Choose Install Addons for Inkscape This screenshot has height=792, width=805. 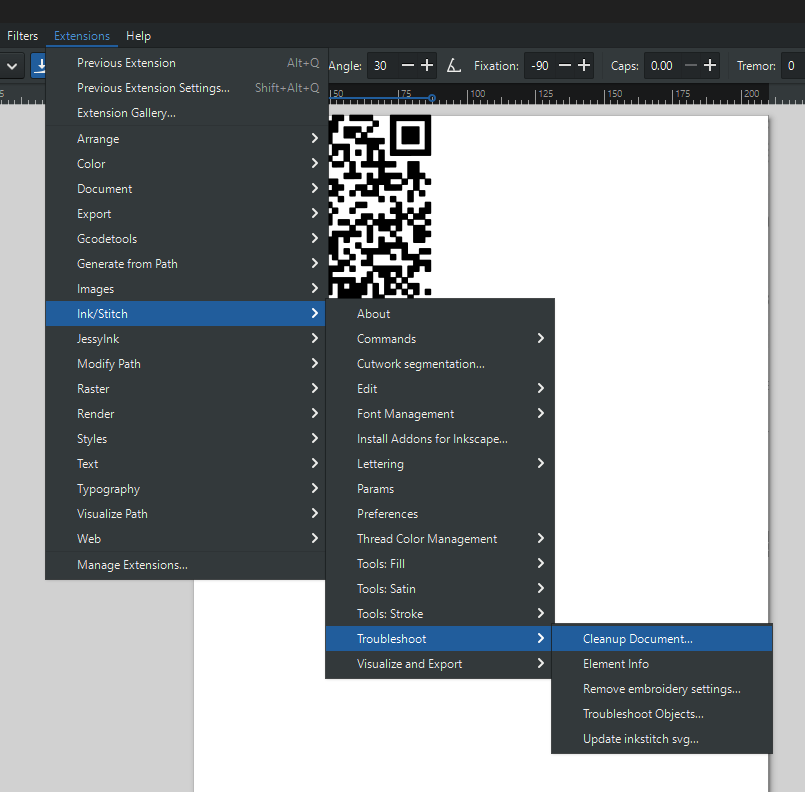pyautogui.click(x=440, y=438)
